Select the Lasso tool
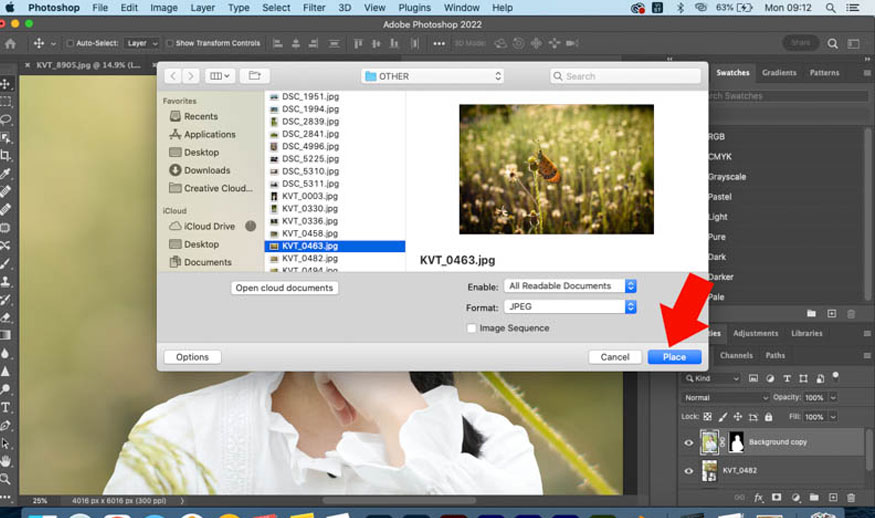875x518 pixels. [6, 119]
